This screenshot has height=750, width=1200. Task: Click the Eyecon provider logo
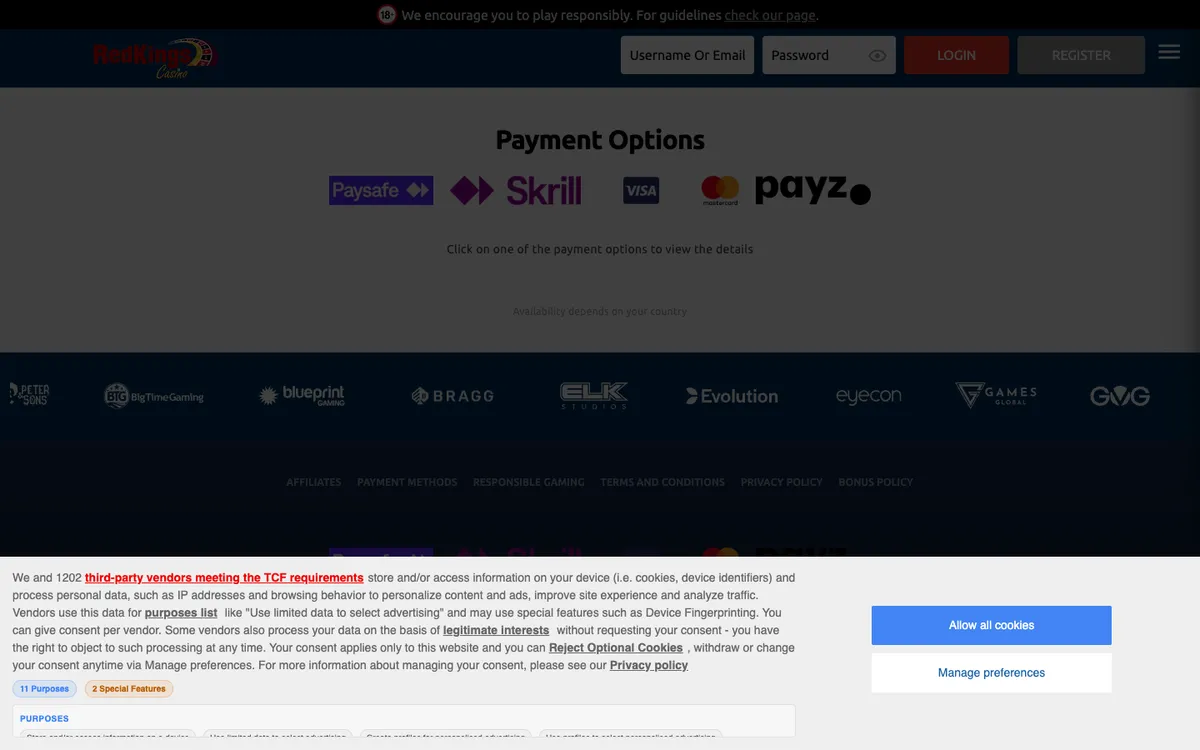coord(869,396)
